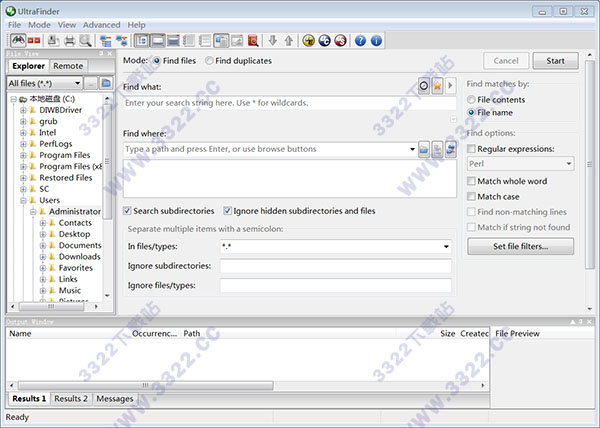
Task: Click the down arrow toolbar icon
Action: click(x=272, y=41)
